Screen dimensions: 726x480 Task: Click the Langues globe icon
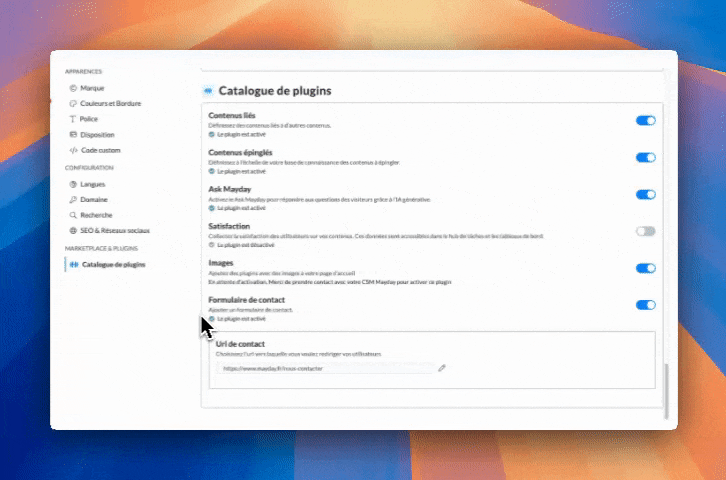(73, 184)
